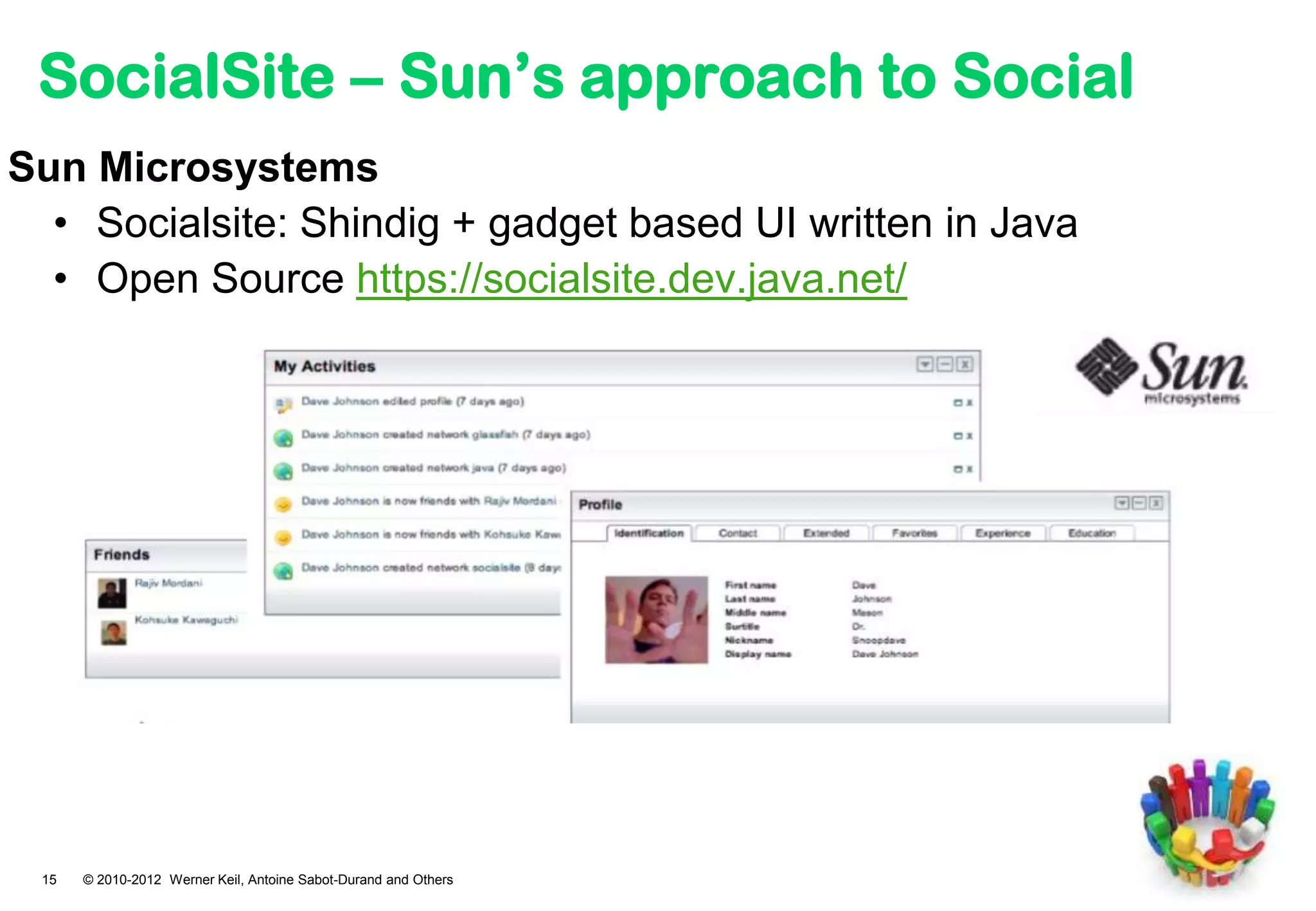Open the socialsite.dev.java.net link
This screenshot has height=911, width=1316.
(x=631, y=279)
